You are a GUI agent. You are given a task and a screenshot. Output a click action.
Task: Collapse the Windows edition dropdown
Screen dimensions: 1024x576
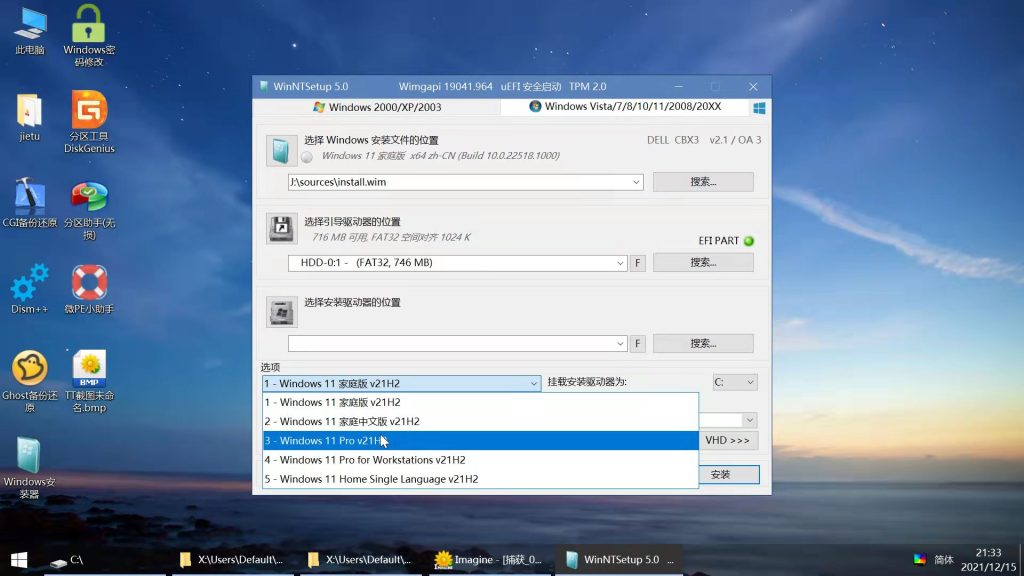(534, 383)
